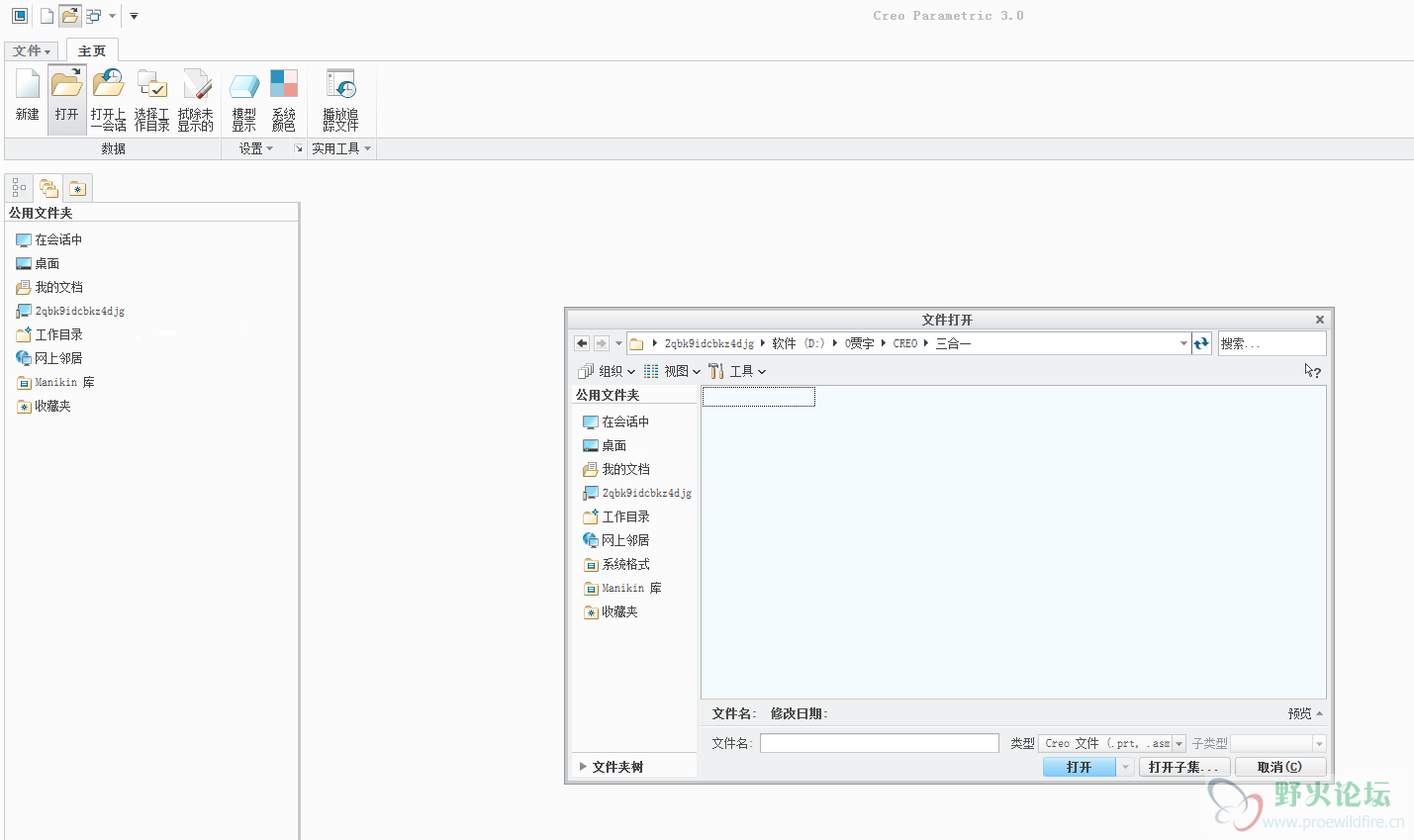The height and width of the screenshot is (840, 1414).
Task: Open dropdown arrow beside 打开 button
Action: [x=1126, y=767]
